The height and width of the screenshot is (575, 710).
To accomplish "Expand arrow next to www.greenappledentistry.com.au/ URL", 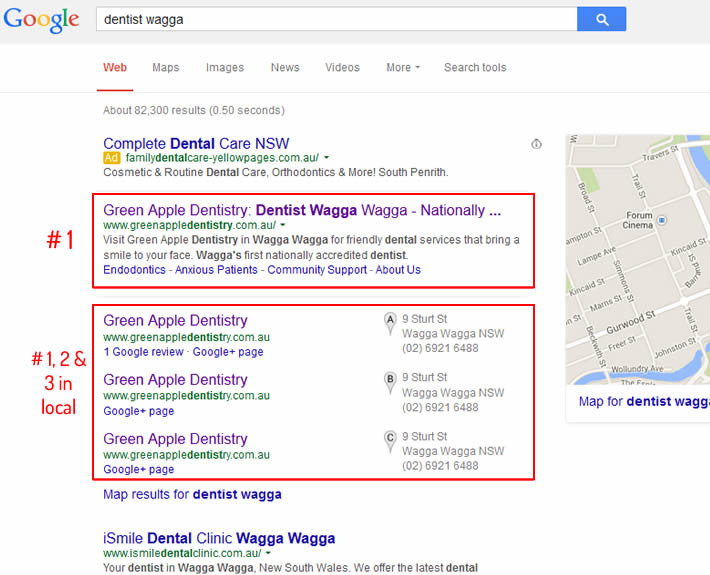I will (x=283, y=225).
